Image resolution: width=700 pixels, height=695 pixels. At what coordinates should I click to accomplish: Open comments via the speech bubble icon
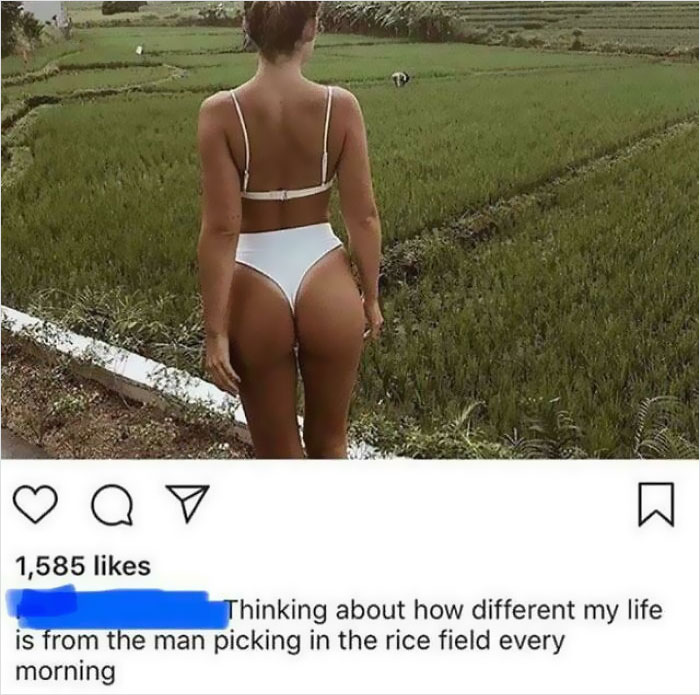tap(112, 504)
